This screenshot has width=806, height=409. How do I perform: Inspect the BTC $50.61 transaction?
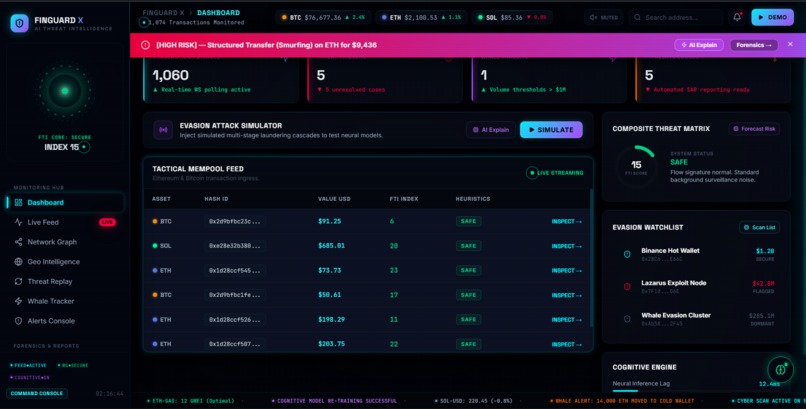click(566, 295)
